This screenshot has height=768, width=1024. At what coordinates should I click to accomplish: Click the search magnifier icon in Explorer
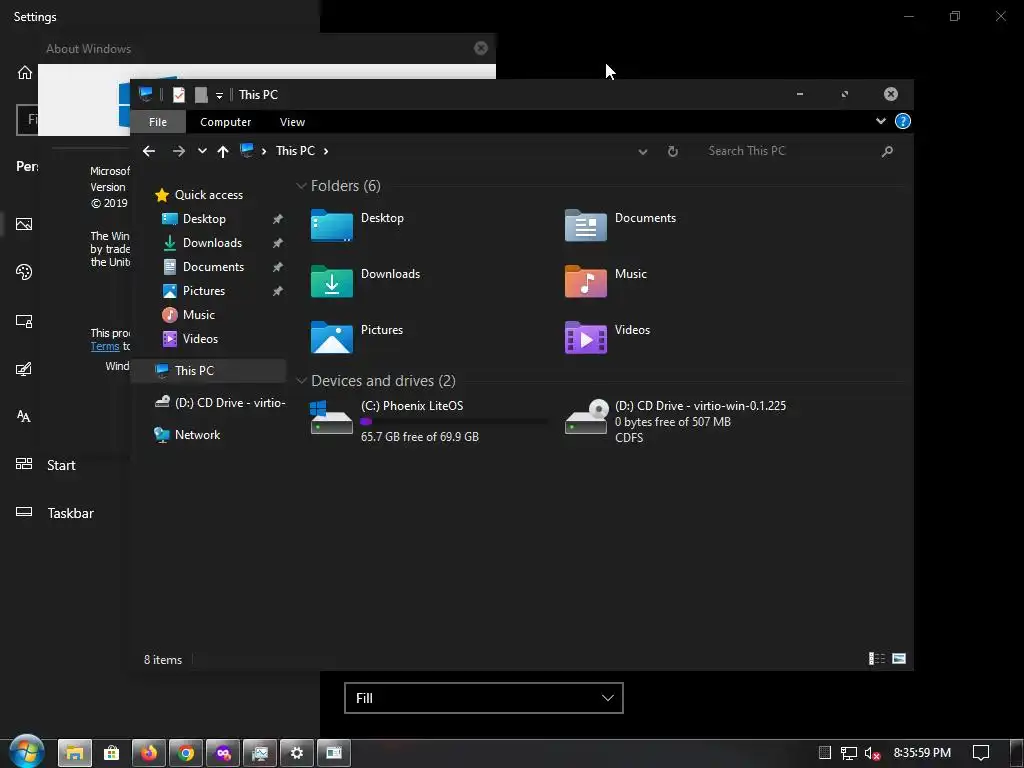(x=887, y=151)
